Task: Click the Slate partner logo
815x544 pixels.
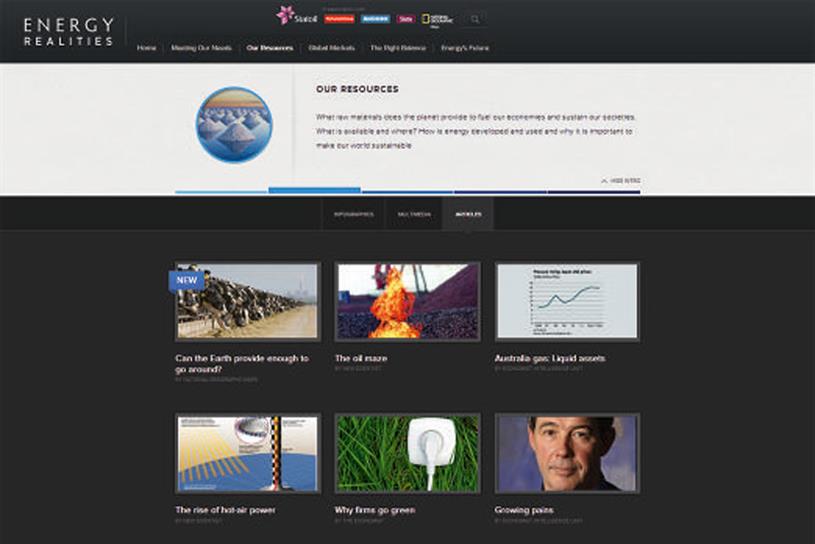Action: coord(406,19)
